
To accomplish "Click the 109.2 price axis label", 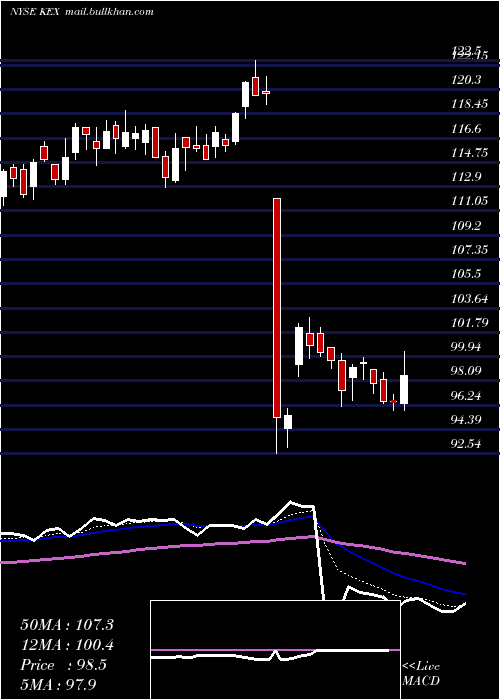I will pos(466,226).
